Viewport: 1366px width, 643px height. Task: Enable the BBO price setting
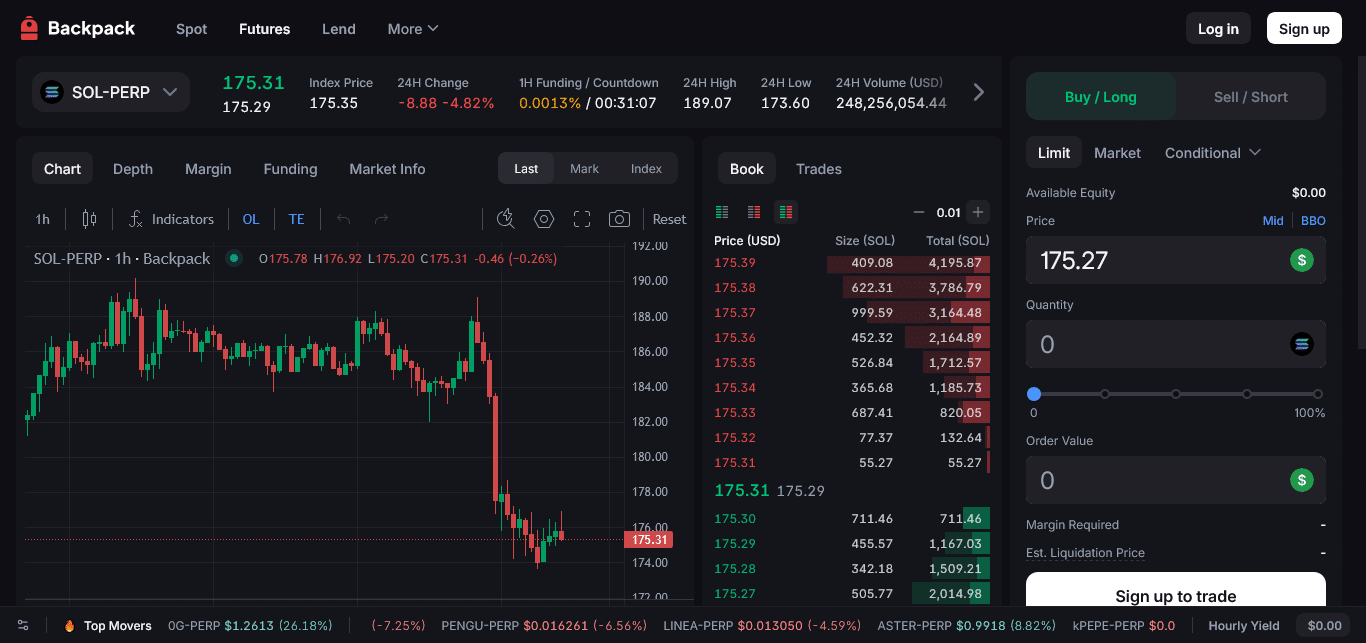click(1312, 220)
